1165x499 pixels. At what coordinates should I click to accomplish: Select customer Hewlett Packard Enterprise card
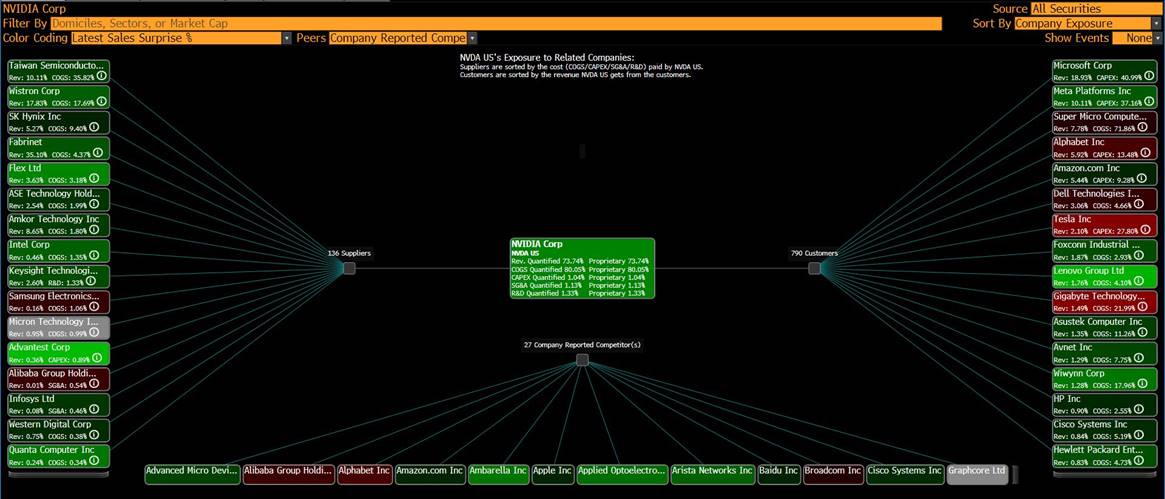point(1105,456)
